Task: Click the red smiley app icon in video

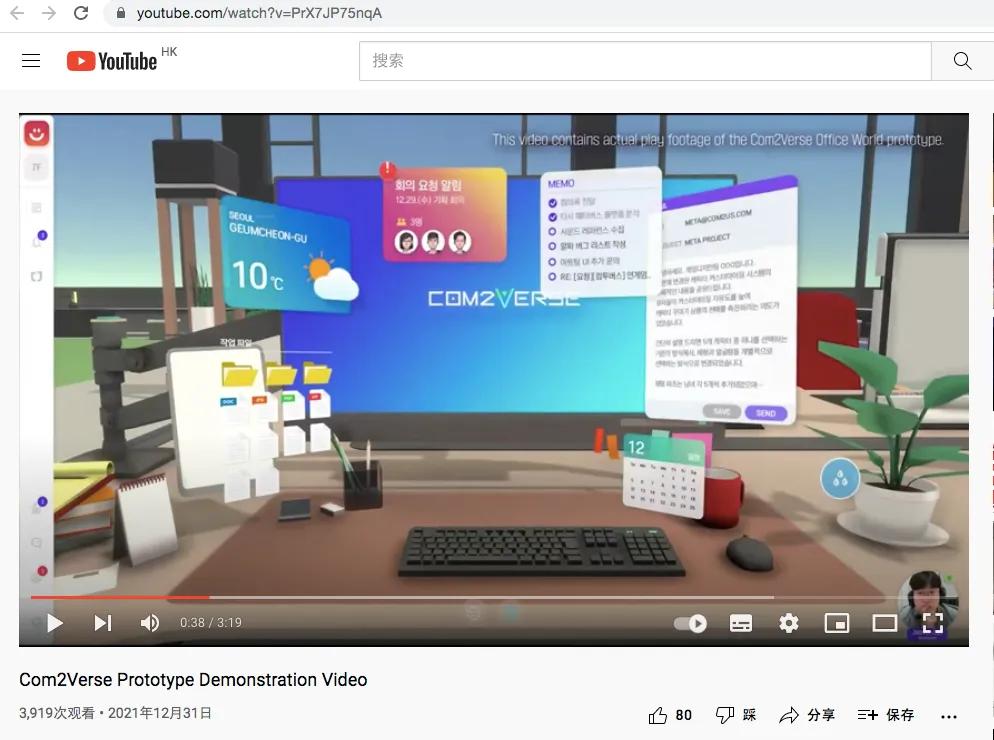Action: [37, 134]
